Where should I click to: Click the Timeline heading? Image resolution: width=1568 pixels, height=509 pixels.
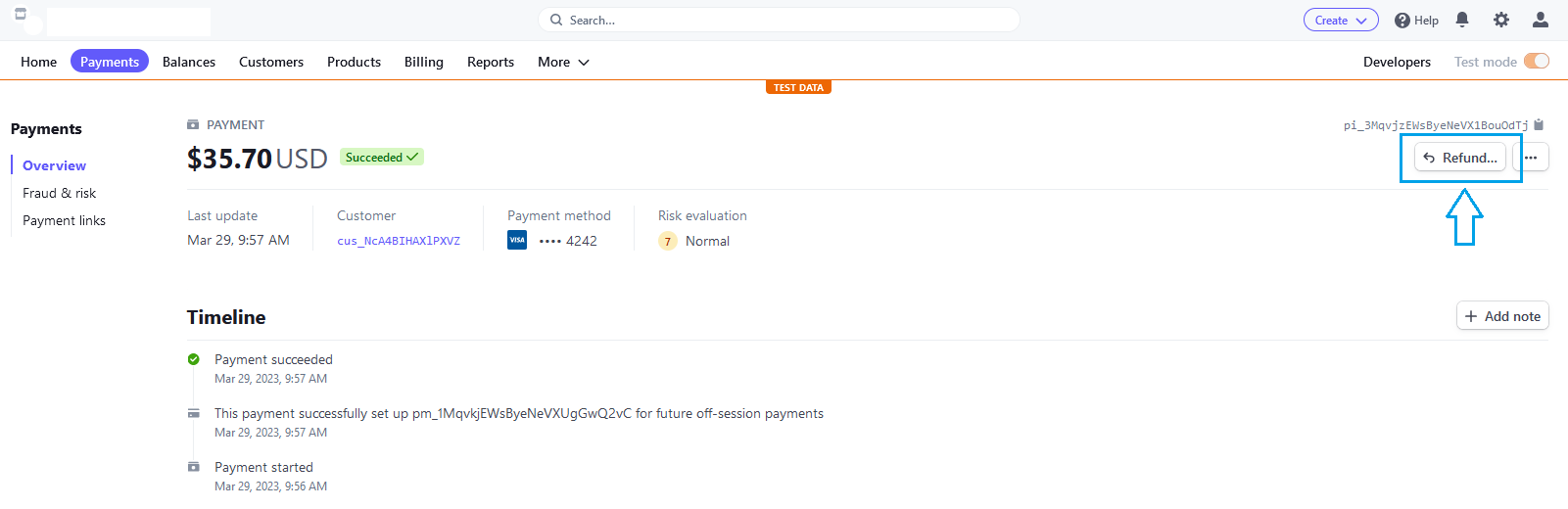[226, 317]
